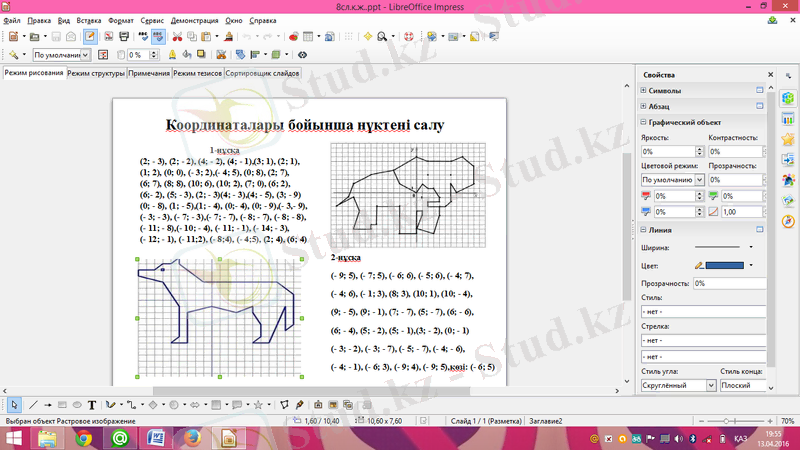Switch to Режим структуры tab
The height and width of the screenshot is (450, 800).
96,73
